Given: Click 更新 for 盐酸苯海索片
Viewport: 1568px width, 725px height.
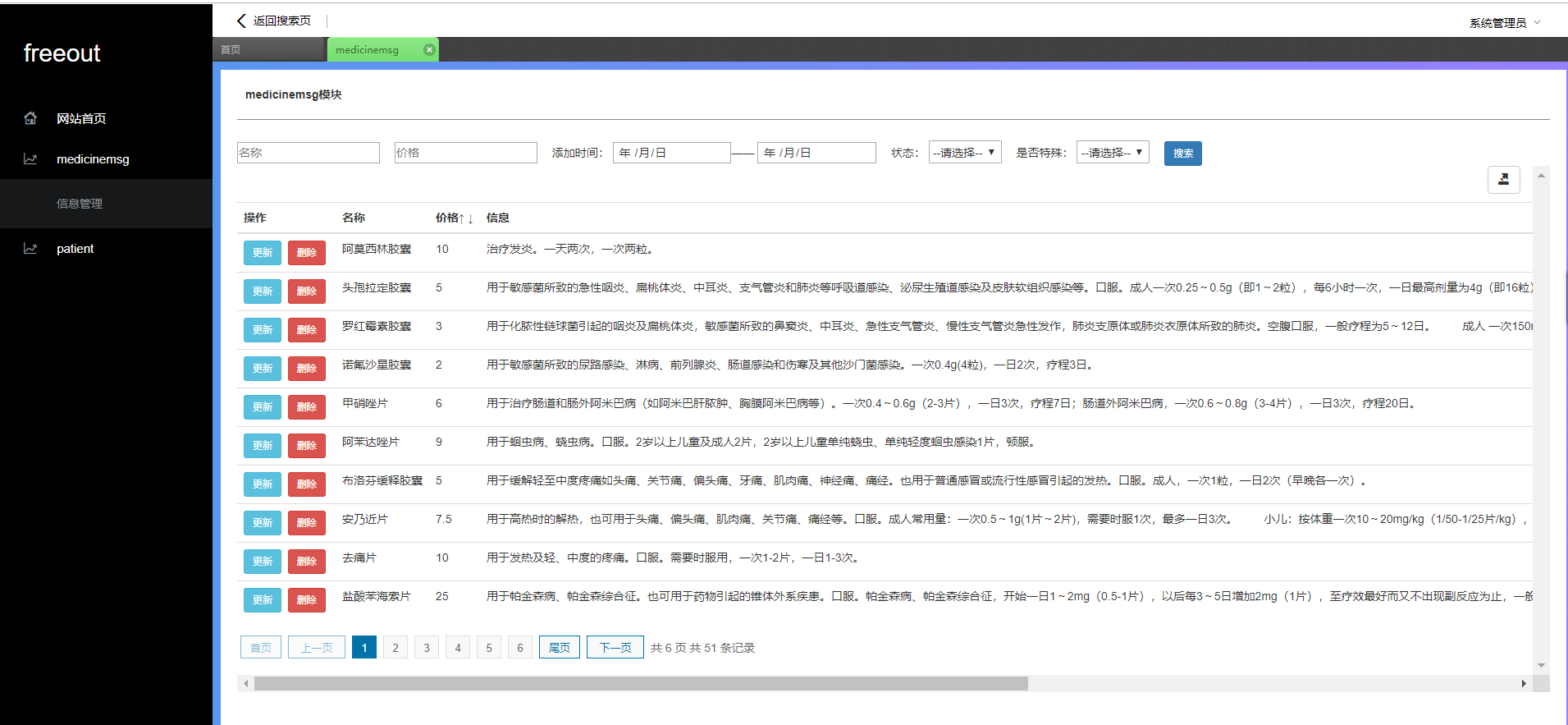Looking at the screenshot, I should pyautogui.click(x=263, y=600).
